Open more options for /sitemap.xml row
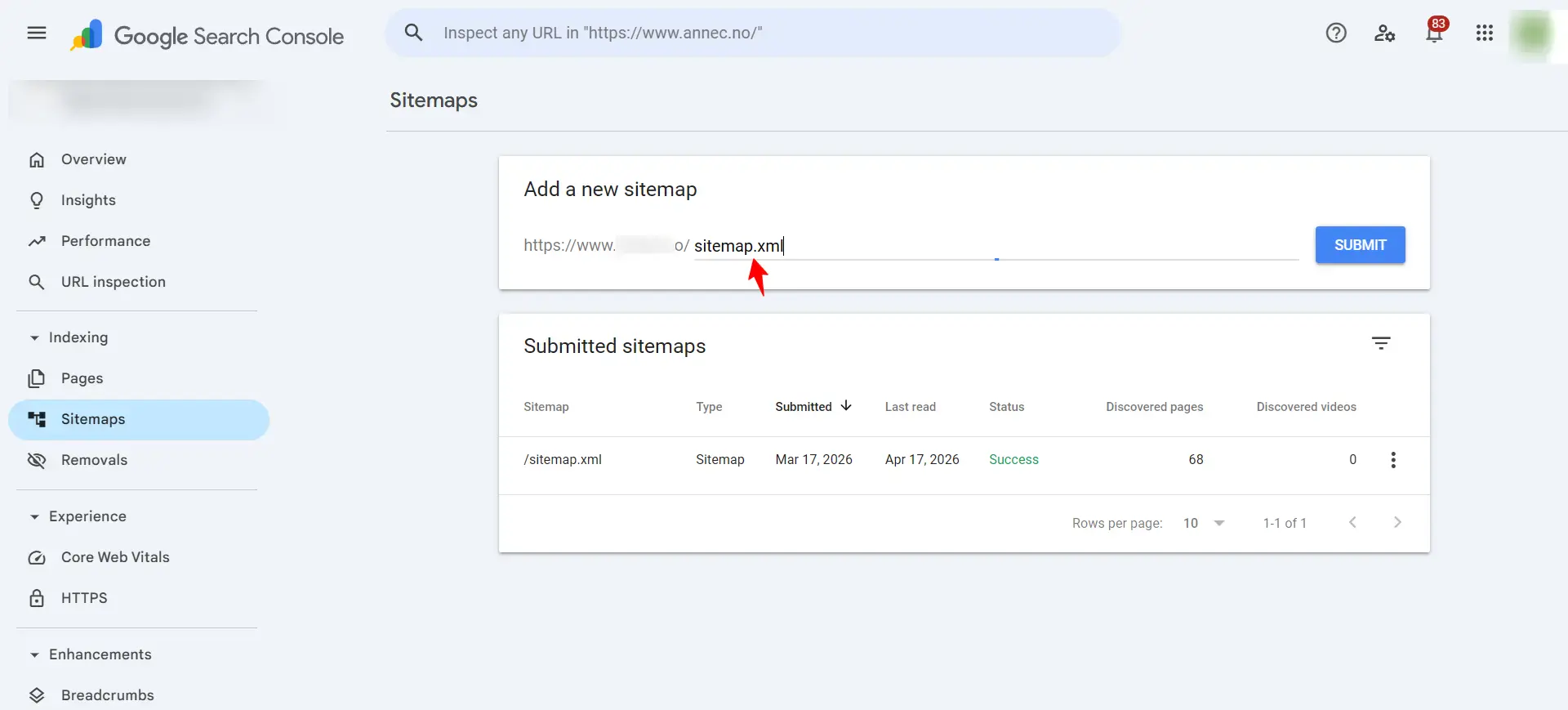 tap(1393, 460)
